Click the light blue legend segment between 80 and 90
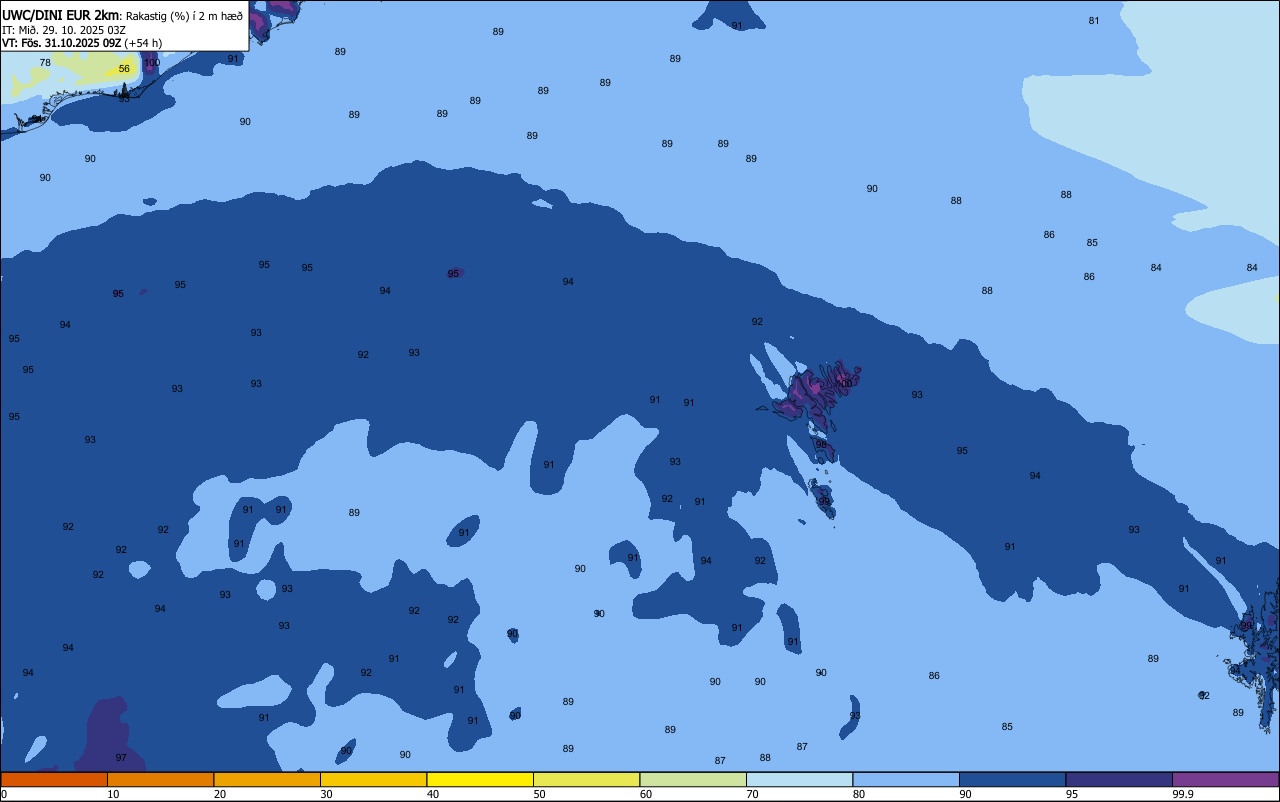 906,779
